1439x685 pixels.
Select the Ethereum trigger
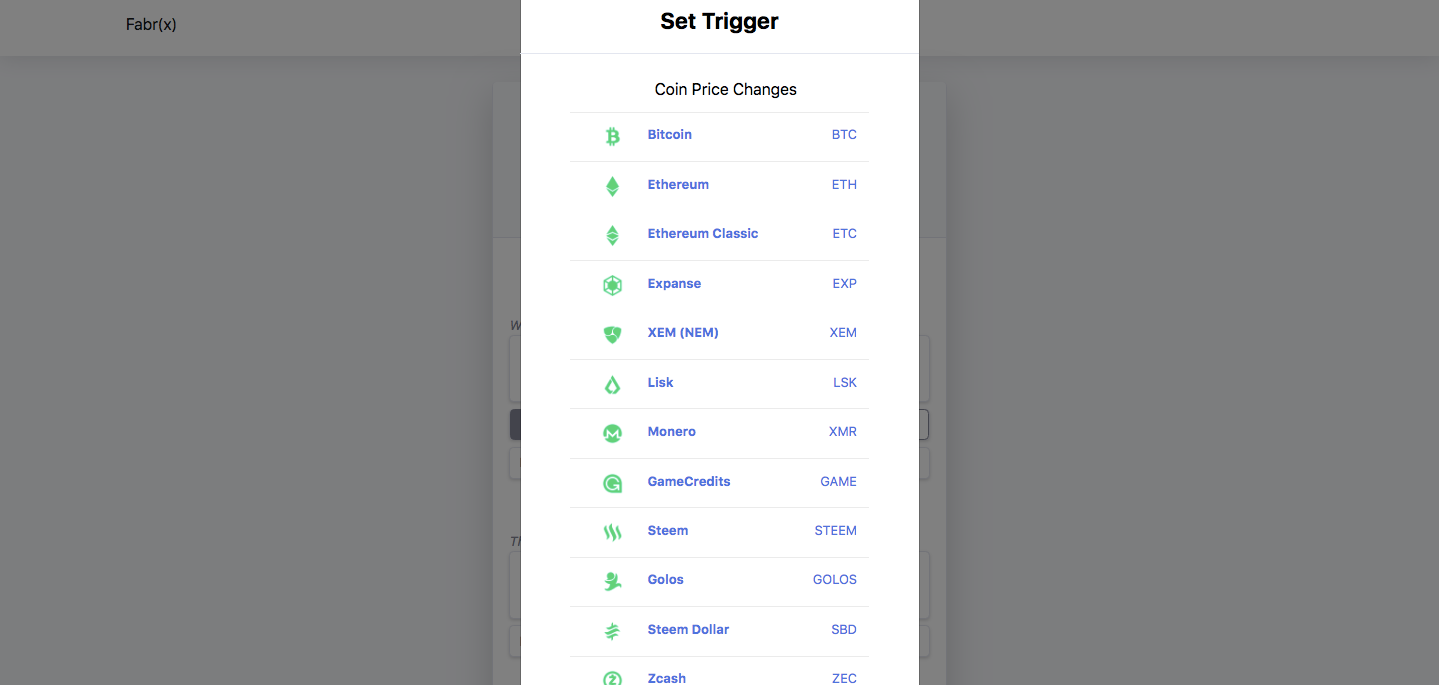[x=678, y=184]
